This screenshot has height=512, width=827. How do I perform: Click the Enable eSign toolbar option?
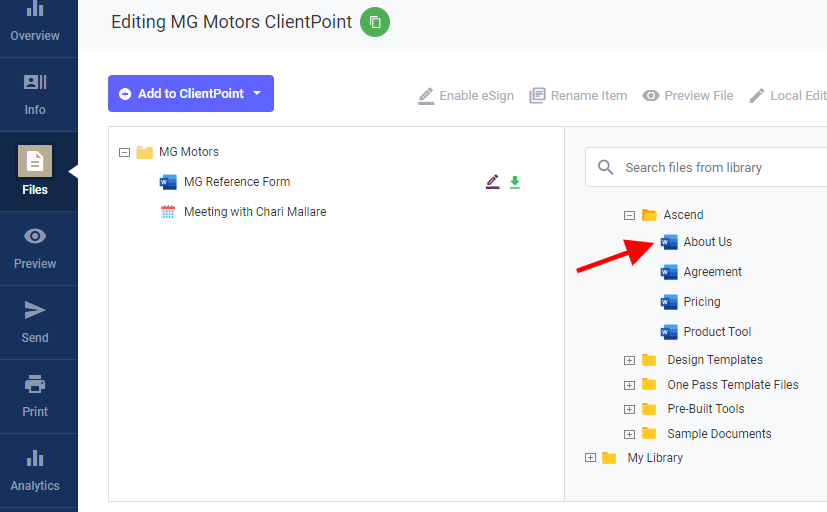coord(466,95)
